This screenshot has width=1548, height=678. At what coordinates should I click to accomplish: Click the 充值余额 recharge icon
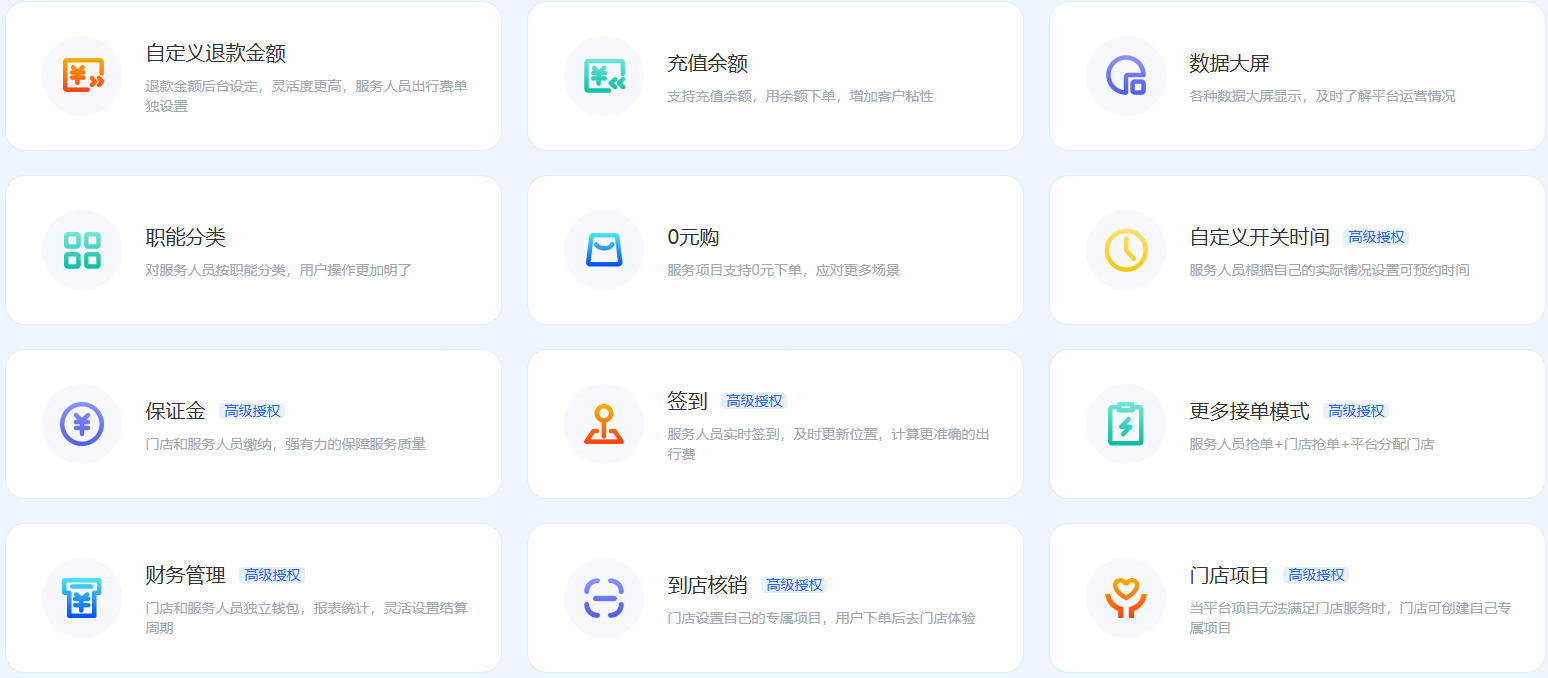(604, 76)
